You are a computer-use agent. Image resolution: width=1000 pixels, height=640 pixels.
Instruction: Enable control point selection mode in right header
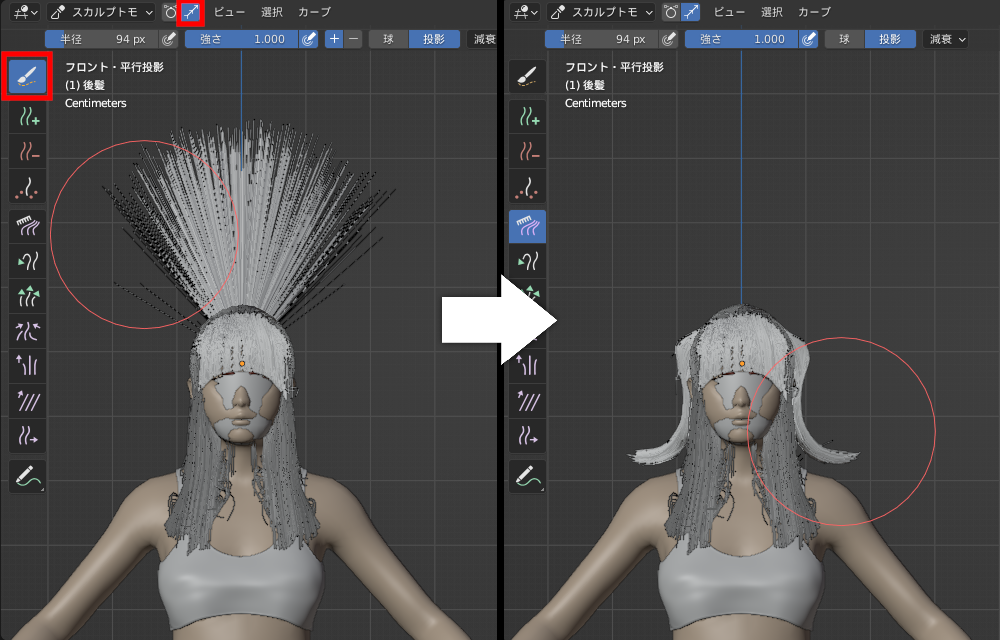[670, 12]
